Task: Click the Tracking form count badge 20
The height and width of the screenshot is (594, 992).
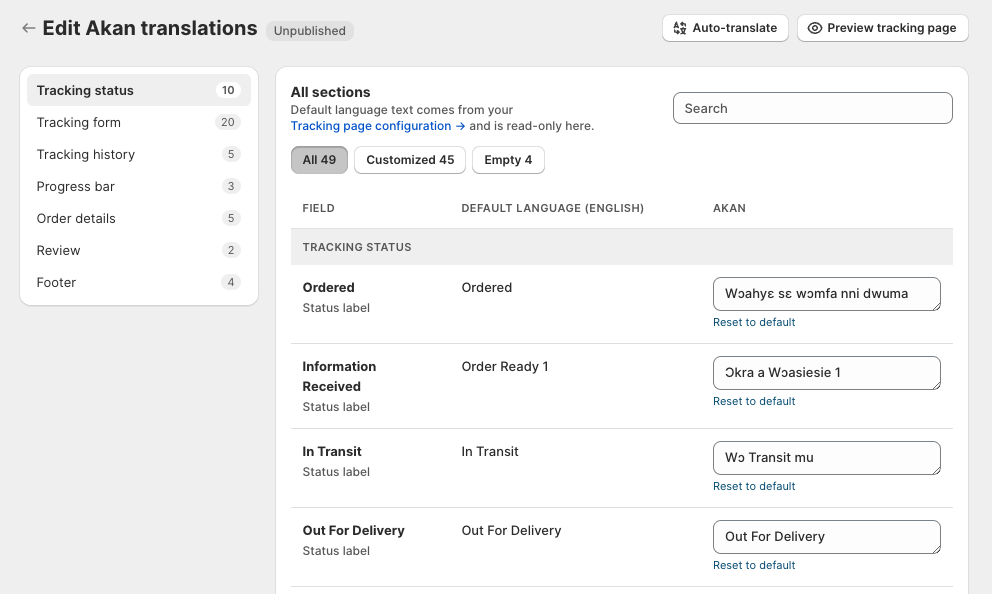Action: click(x=228, y=122)
